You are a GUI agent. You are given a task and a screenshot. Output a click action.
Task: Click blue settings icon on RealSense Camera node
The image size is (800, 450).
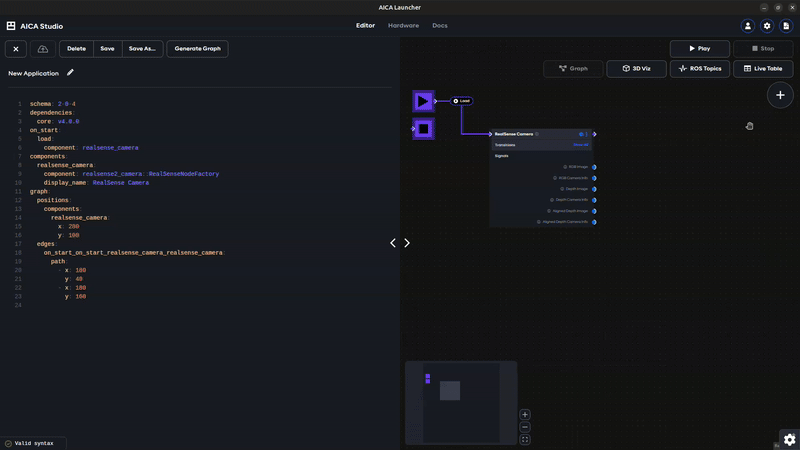[x=581, y=134]
